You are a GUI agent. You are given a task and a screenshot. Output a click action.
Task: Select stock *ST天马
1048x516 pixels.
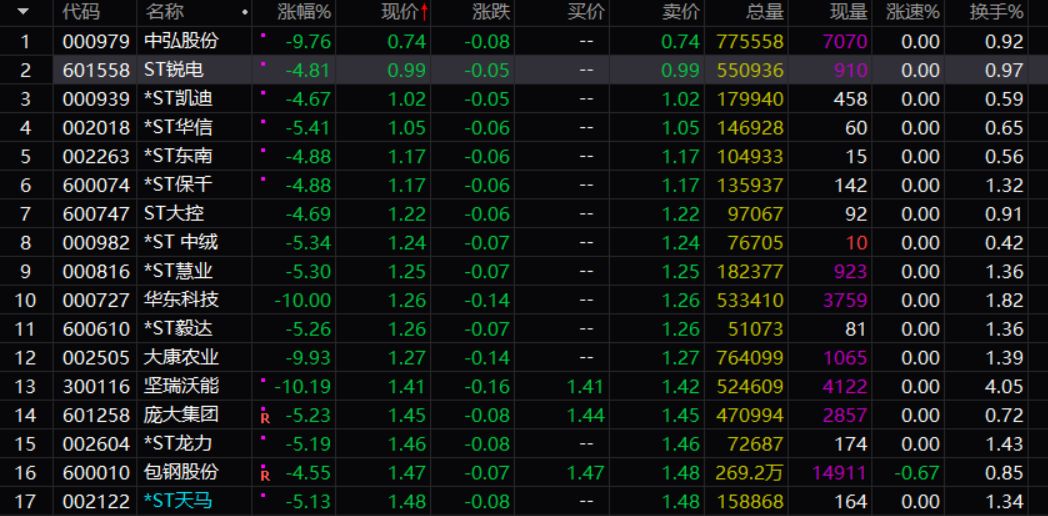(x=178, y=501)
